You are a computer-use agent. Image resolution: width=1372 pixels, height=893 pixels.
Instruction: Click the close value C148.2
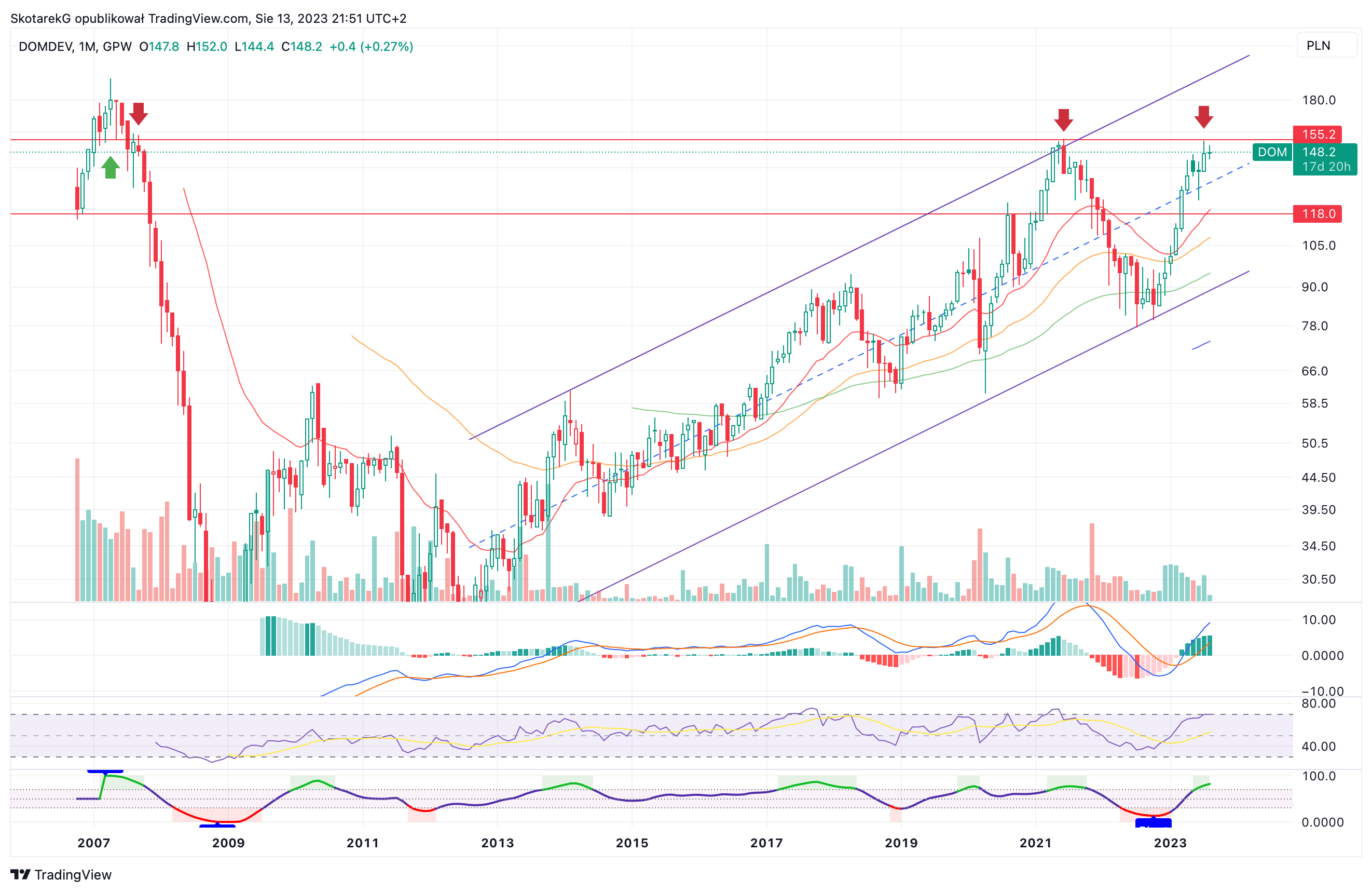tap(301, 47)
